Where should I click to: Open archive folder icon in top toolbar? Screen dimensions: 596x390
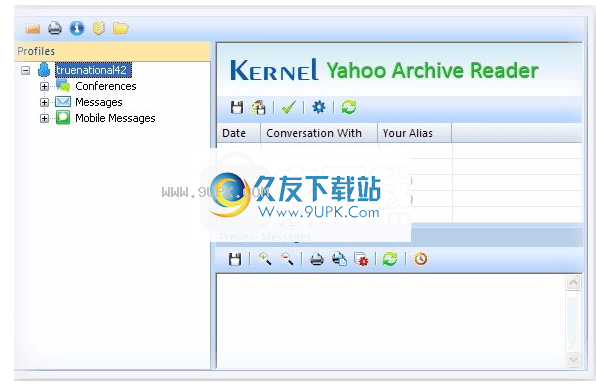[33, 28]
